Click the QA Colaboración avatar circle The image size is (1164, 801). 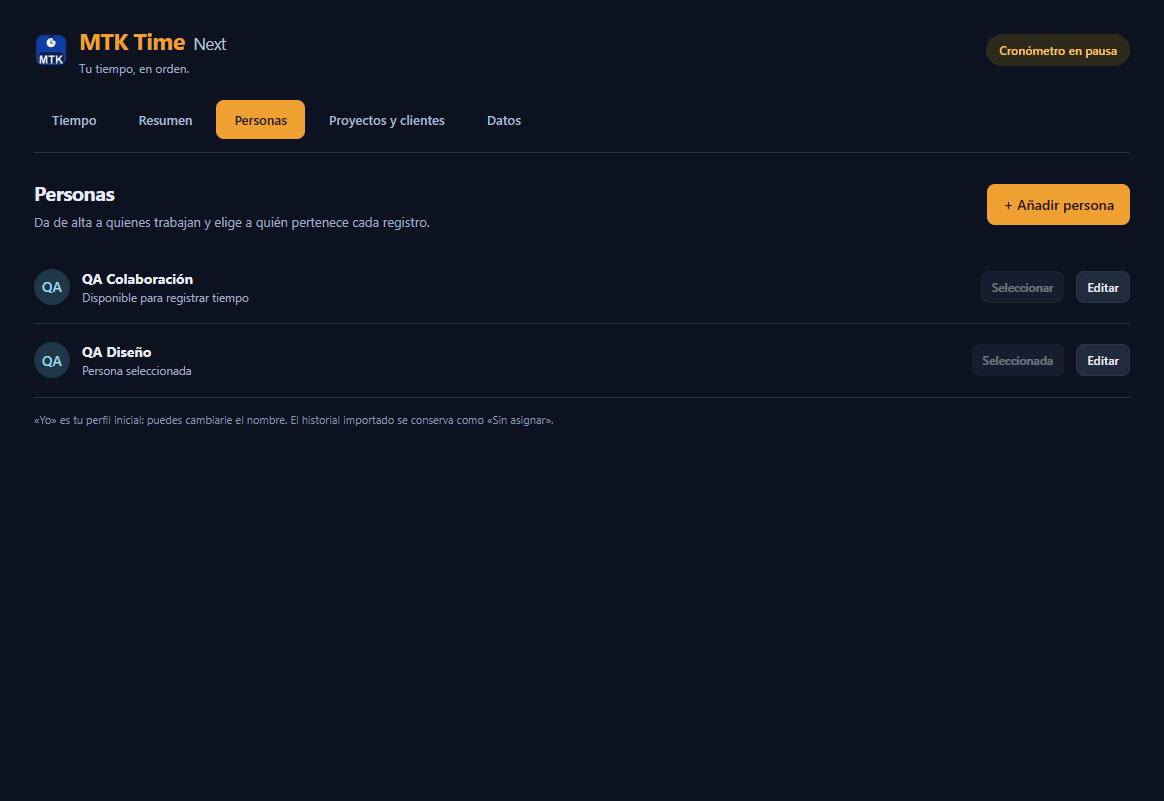tap(52, 287)
